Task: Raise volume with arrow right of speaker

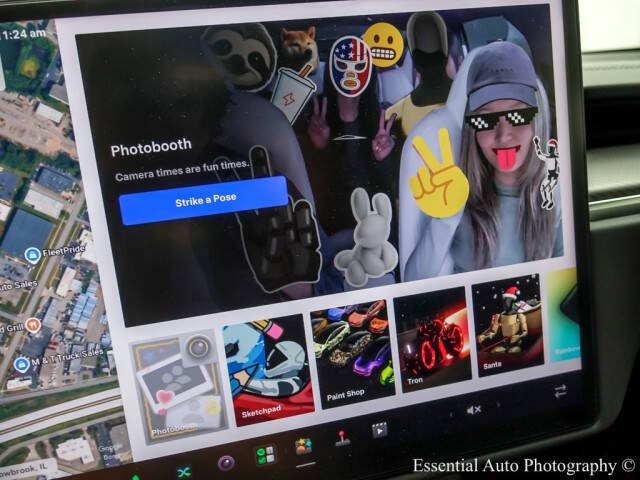Action: [498, 404]
